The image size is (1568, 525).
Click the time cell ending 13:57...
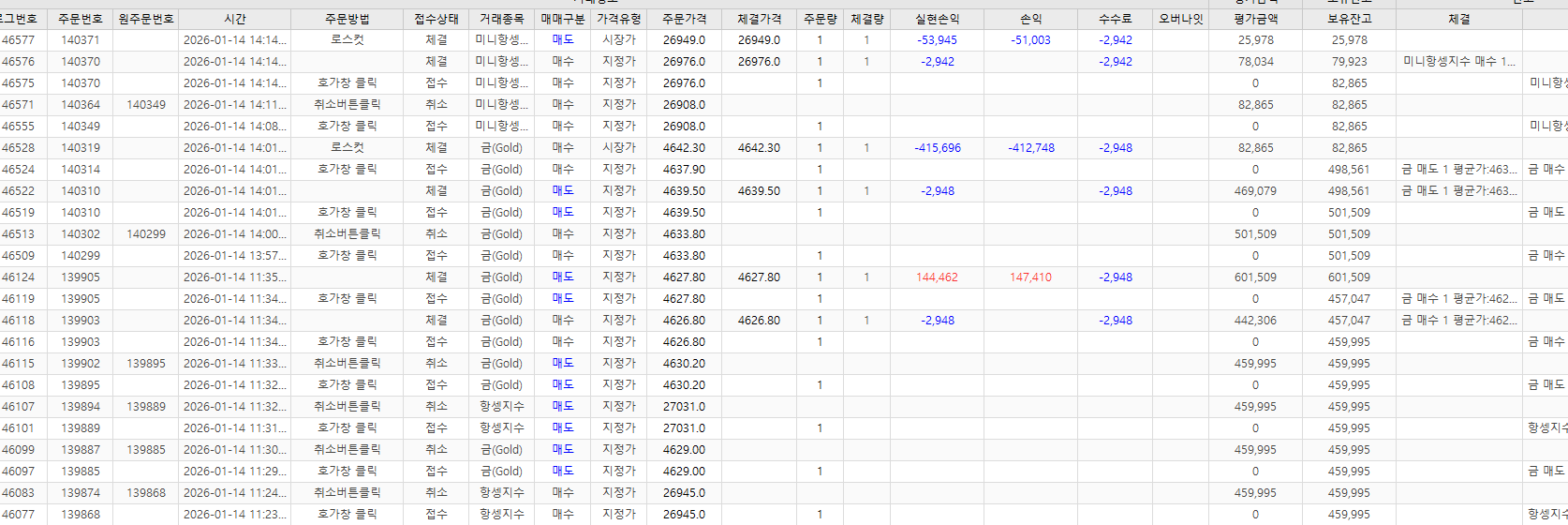235,256
